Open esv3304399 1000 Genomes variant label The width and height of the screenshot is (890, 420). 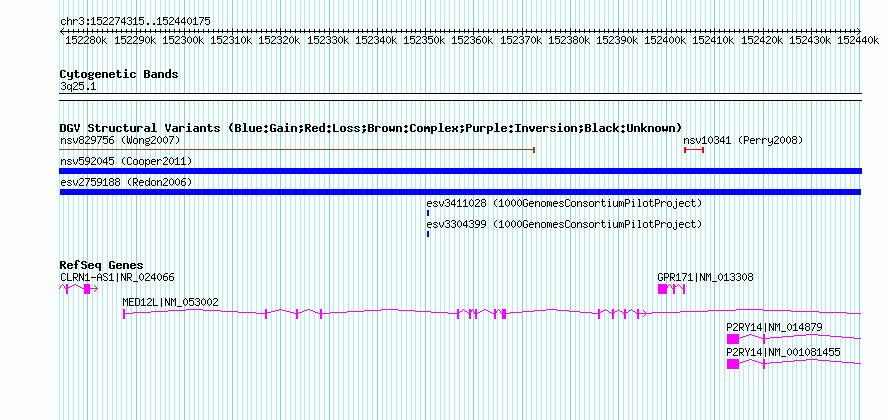pyautogui.click(x=564, y=224)
